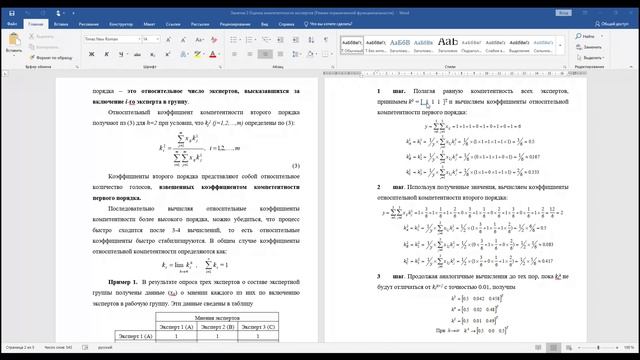640x360 pixels.
Task: Click the horizontal ruler above the right page
Action: coord(455,73)
